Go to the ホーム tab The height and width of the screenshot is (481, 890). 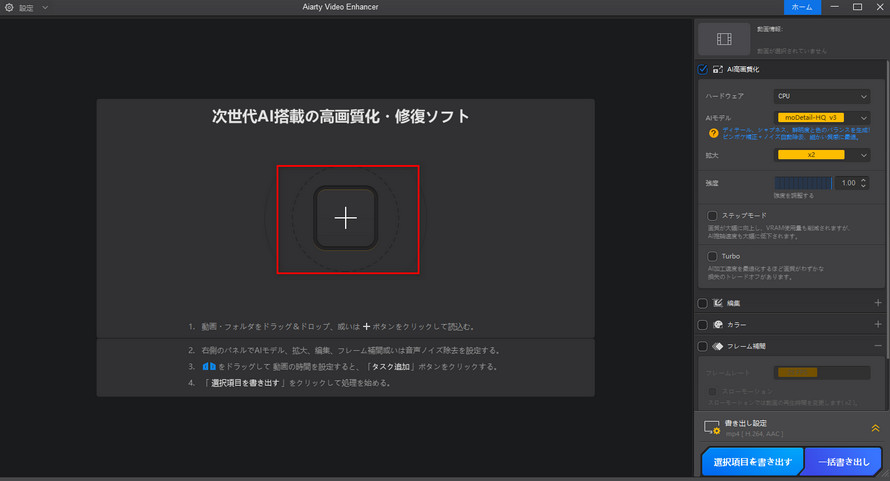tap(802, 7)
